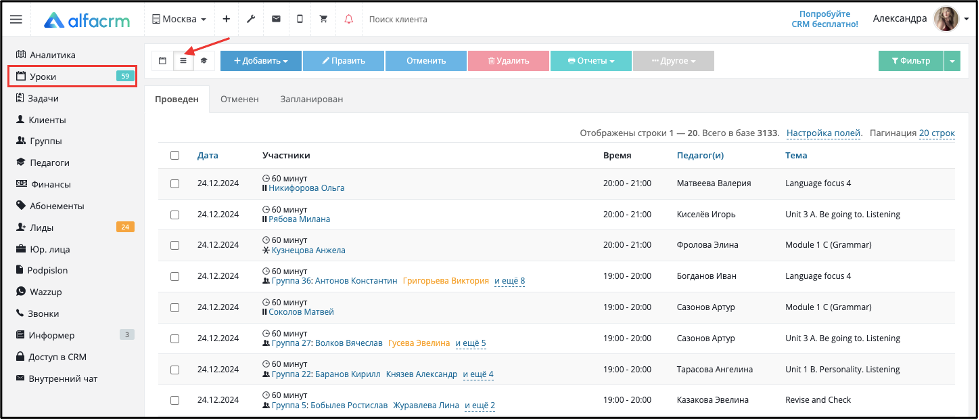Tick the checkbox for Соколов Матвей lesson
This screenshot has width=979, height=420.
(x=175, y=307)
